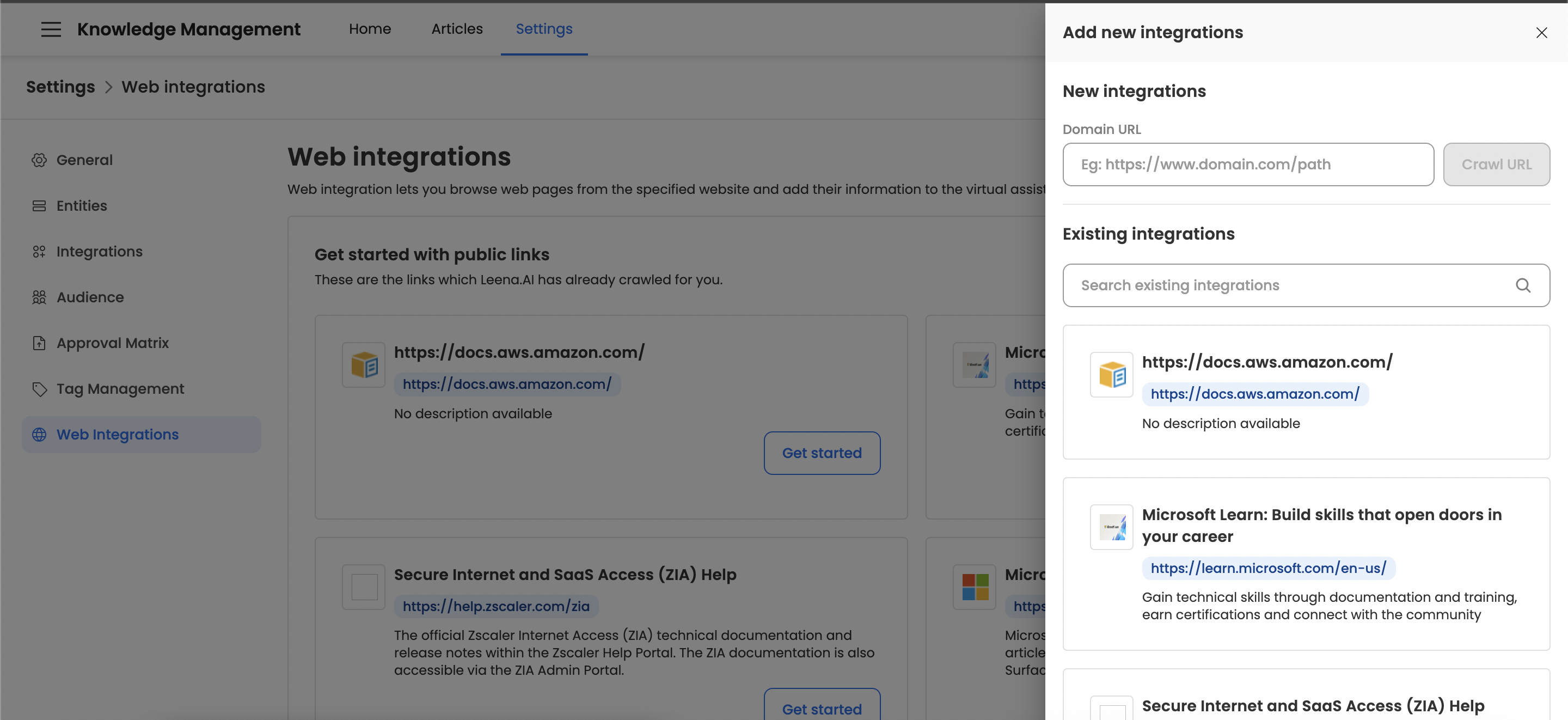This screenshot has height=720, width=1568.
Task: Click the Crawl URL button
Action: 1496,164
